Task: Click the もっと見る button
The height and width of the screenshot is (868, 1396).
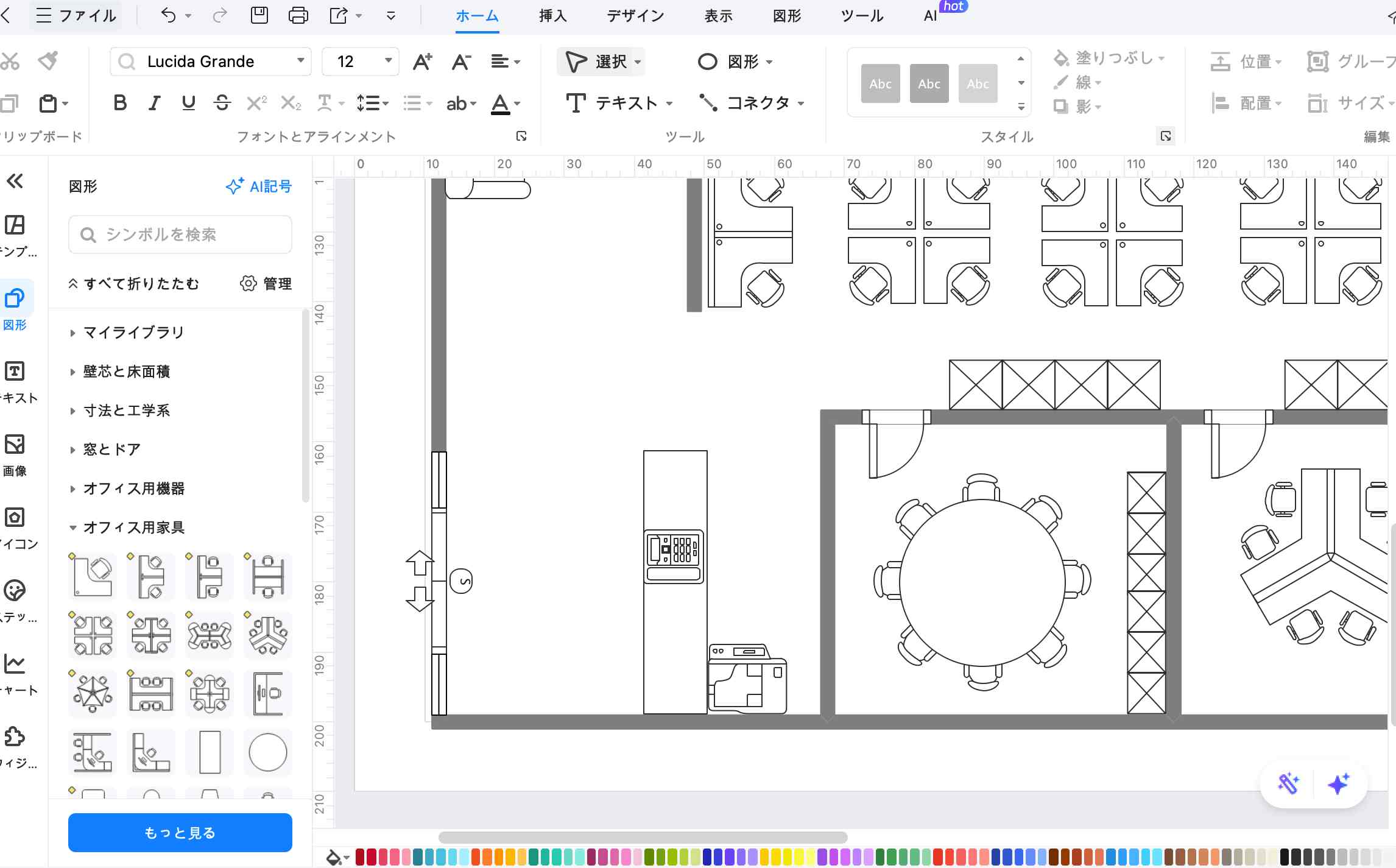Action: point(180,833)
